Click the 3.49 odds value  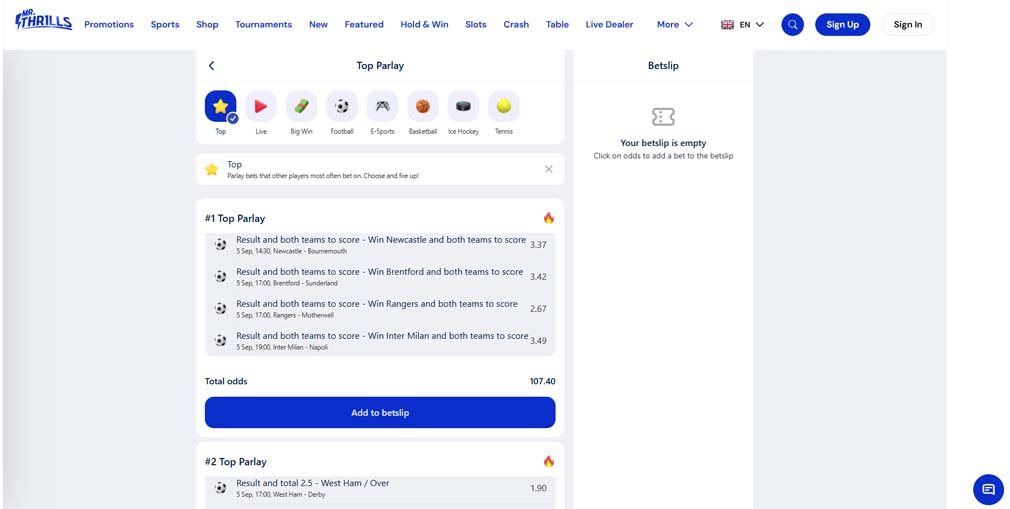point(538,341)
